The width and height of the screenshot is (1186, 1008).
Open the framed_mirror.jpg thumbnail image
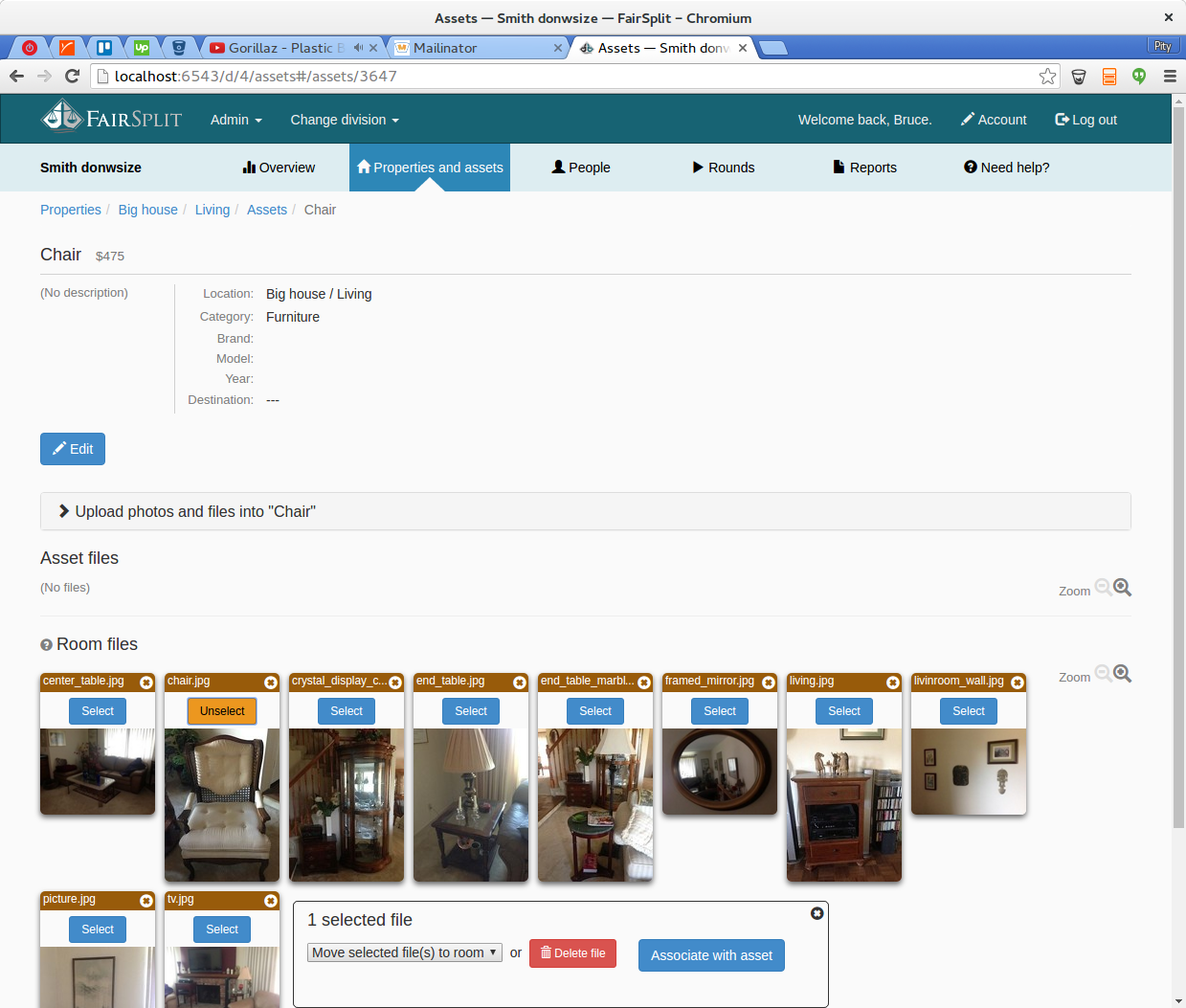(x=720, y=772)
